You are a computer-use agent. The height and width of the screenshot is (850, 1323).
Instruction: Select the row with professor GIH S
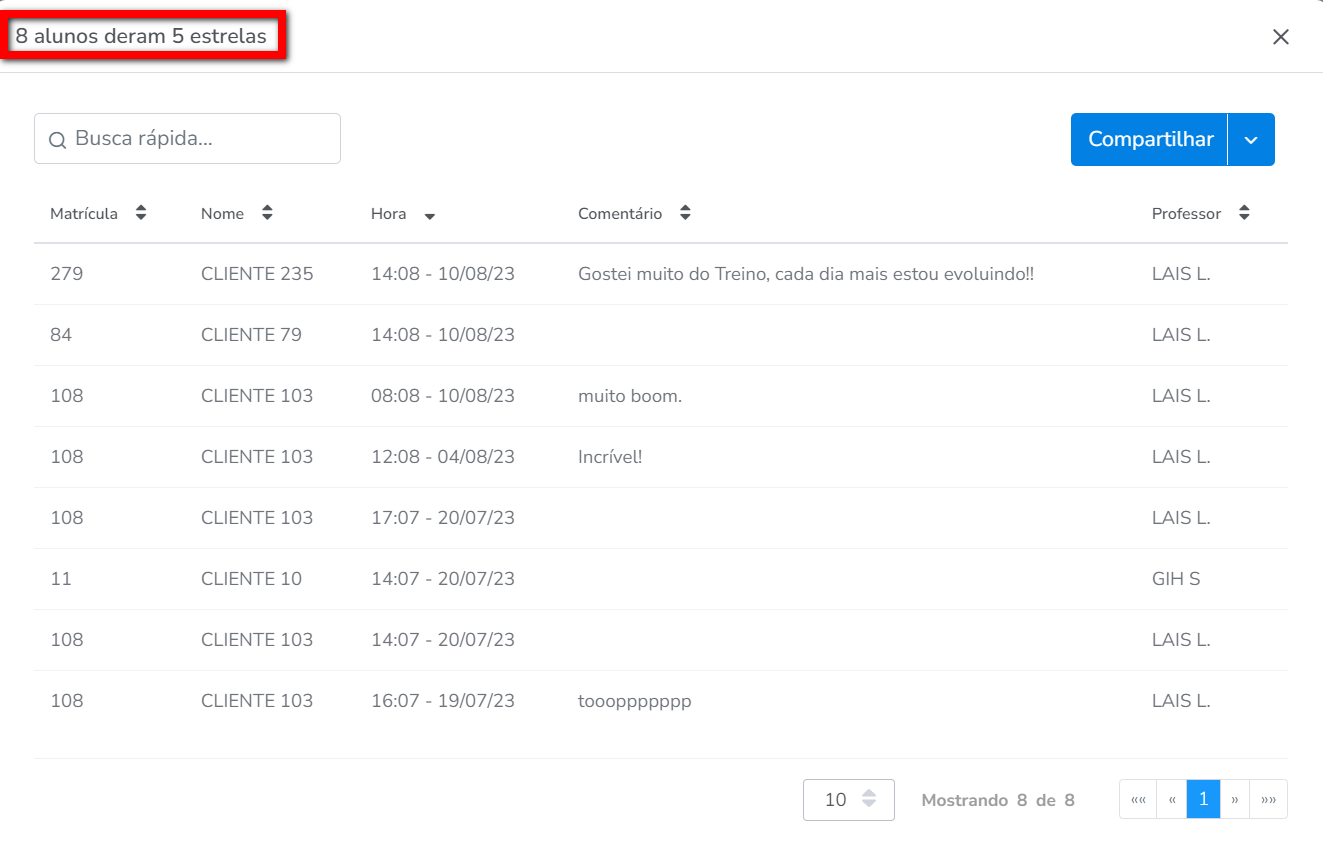pos(1175,579)
